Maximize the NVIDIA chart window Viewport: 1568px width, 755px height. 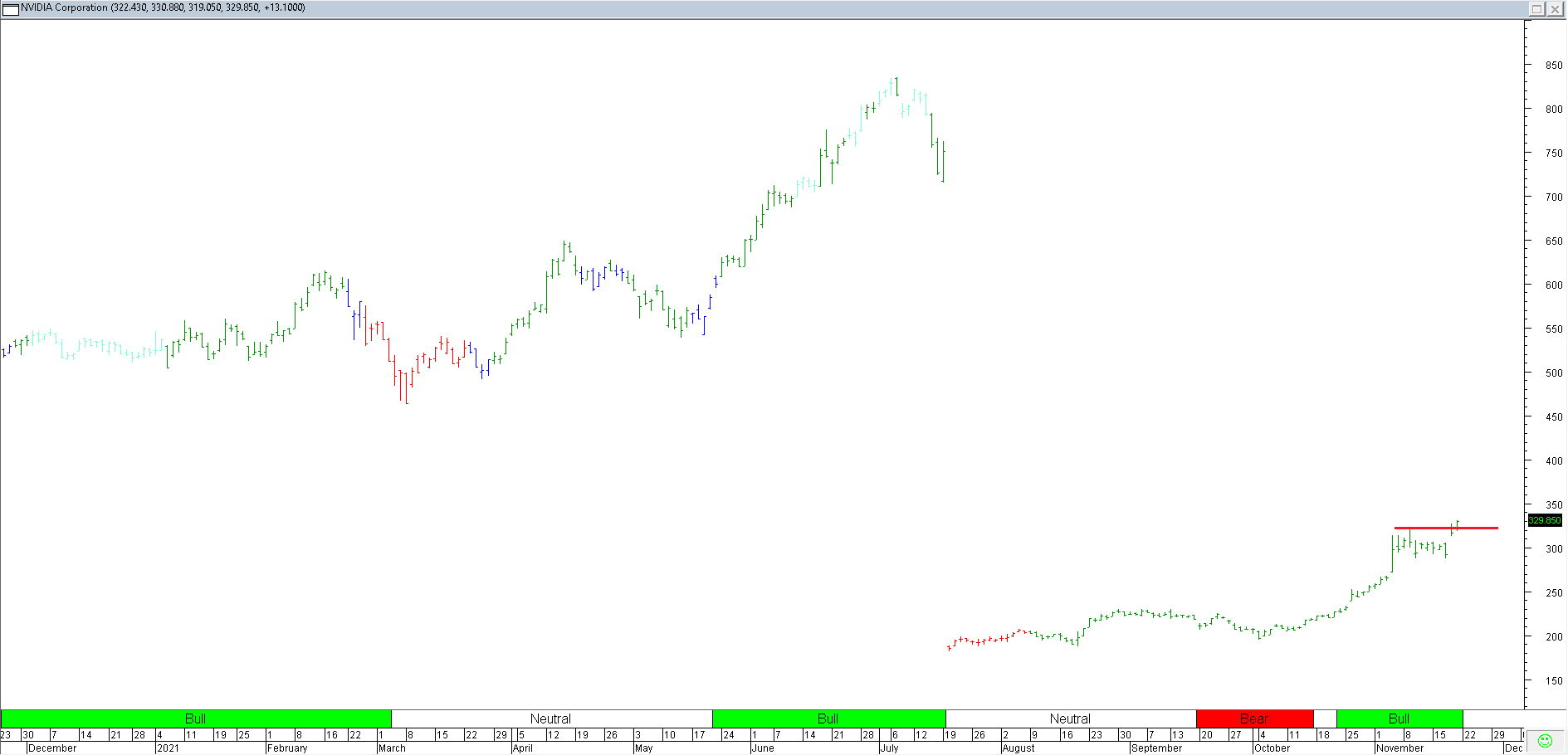pyautogui.click(x=1537, y=9)
